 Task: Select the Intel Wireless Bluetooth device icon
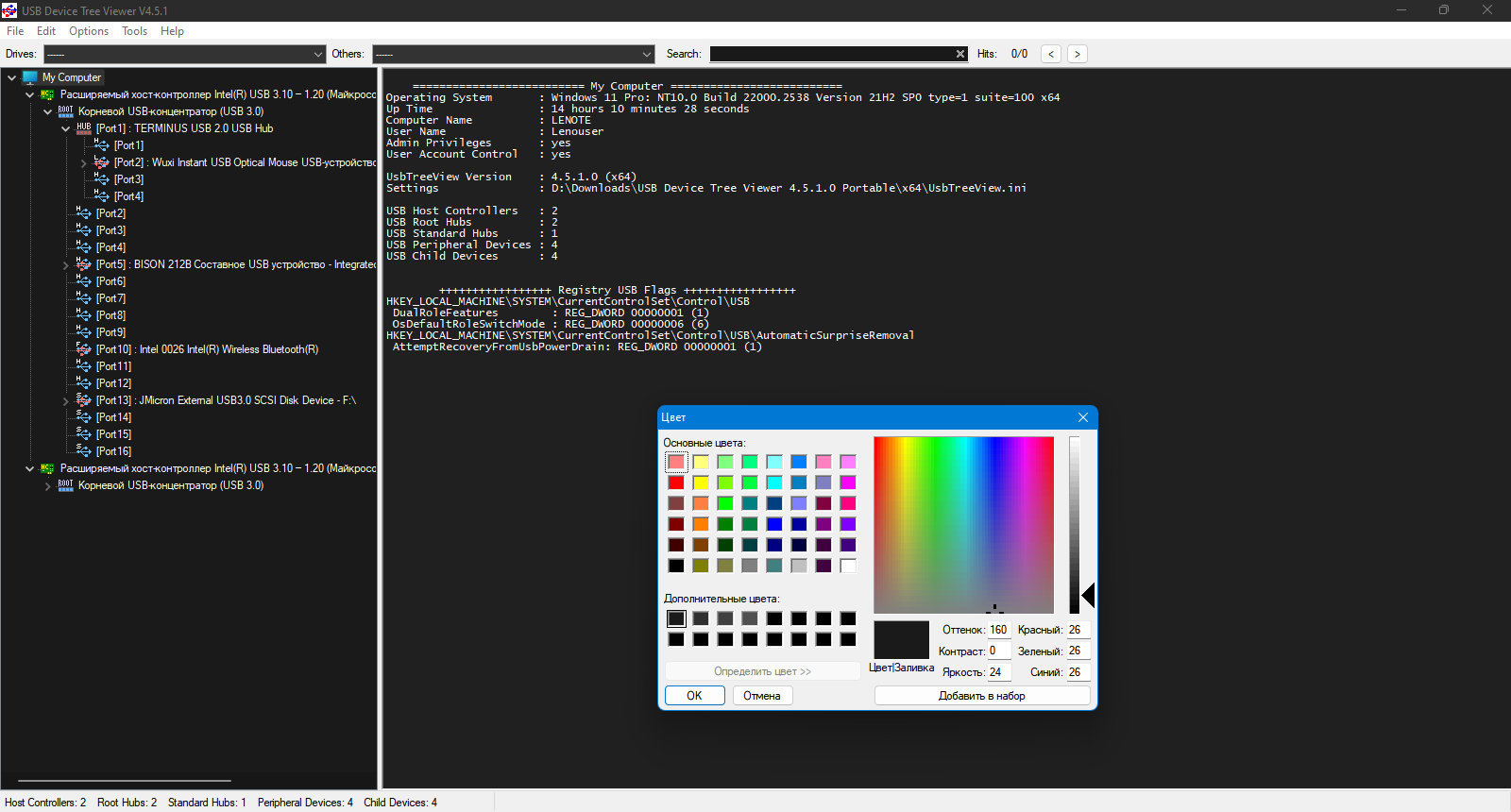click(x=84, y=349)
